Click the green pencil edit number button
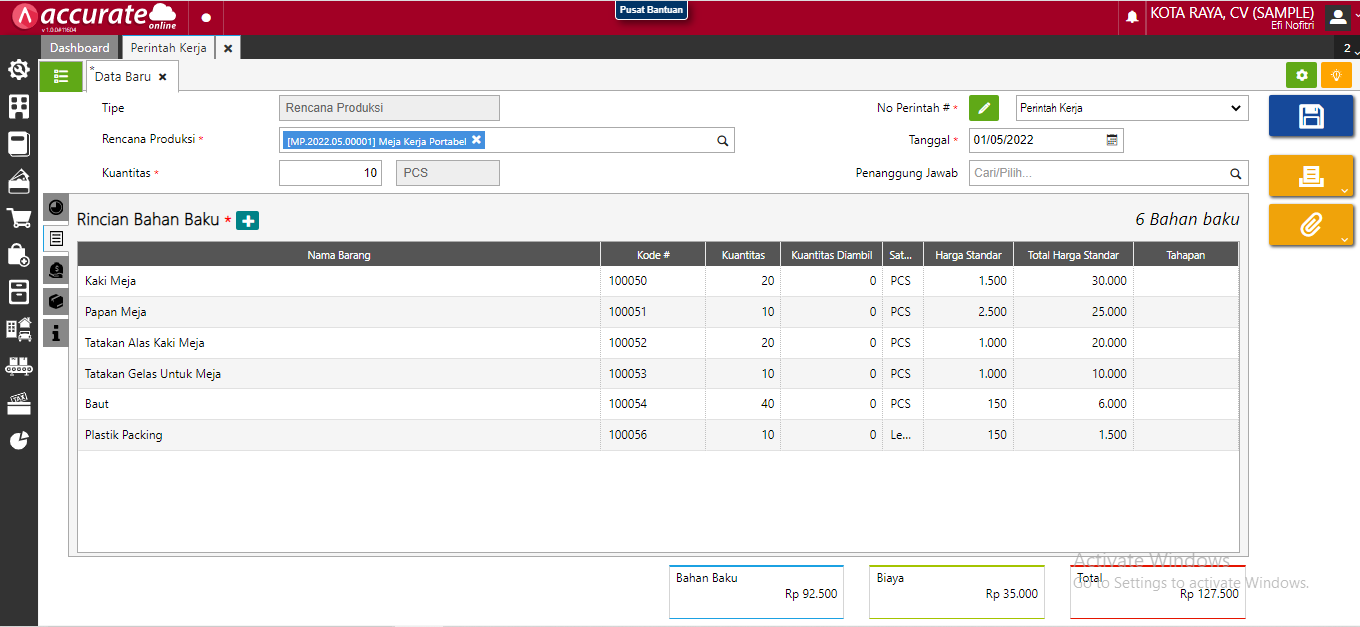1360x627 pixels. [x=984, y=108]
